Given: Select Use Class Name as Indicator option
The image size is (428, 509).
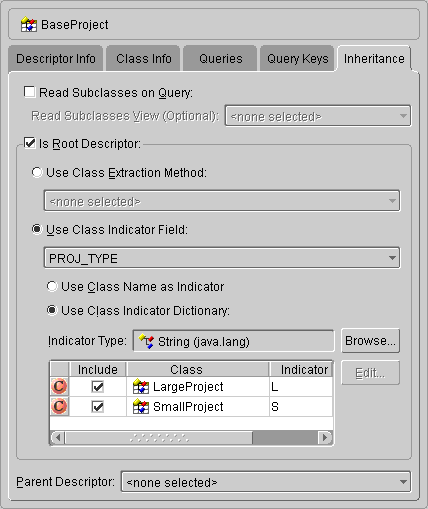Looking at the screenshot, I should pyautogui.click(x=52, y=286).
